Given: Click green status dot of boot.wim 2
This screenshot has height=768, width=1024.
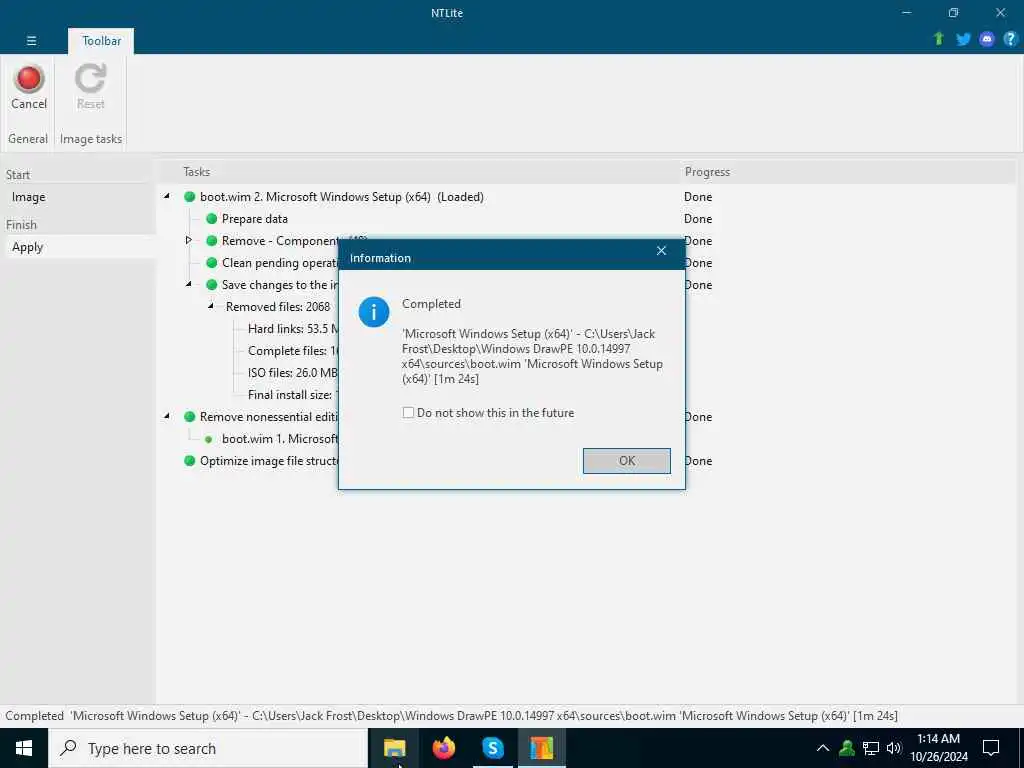Looking at the screenshot, I should 189,197.
